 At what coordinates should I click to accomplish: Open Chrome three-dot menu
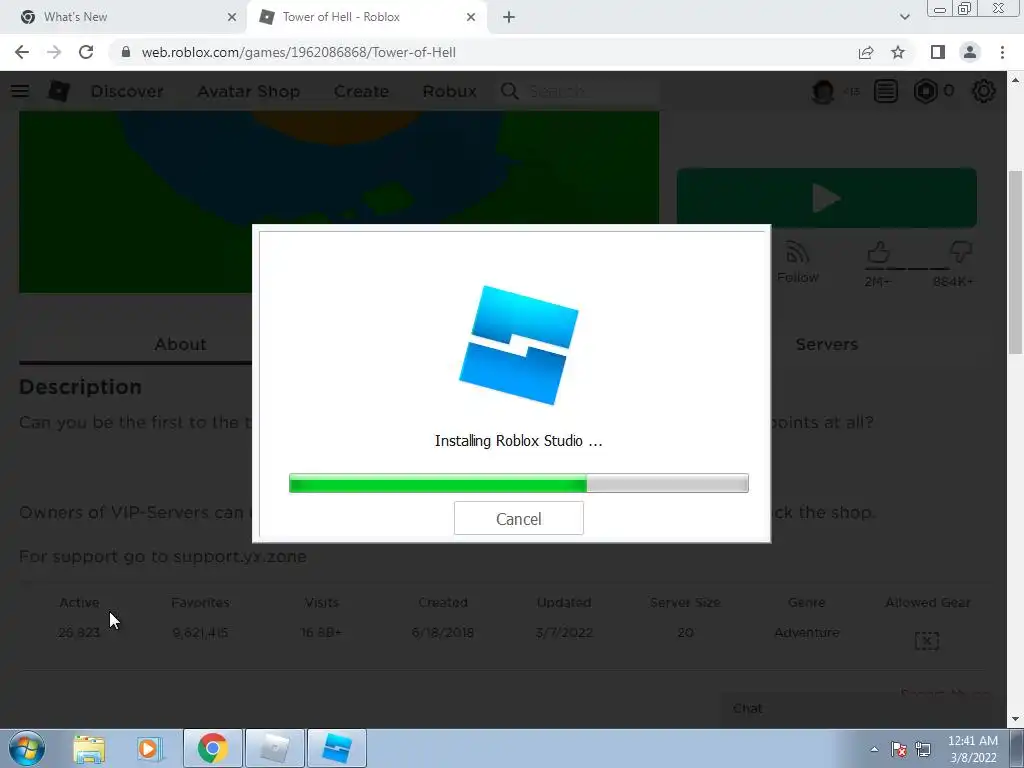[1002, 52]
